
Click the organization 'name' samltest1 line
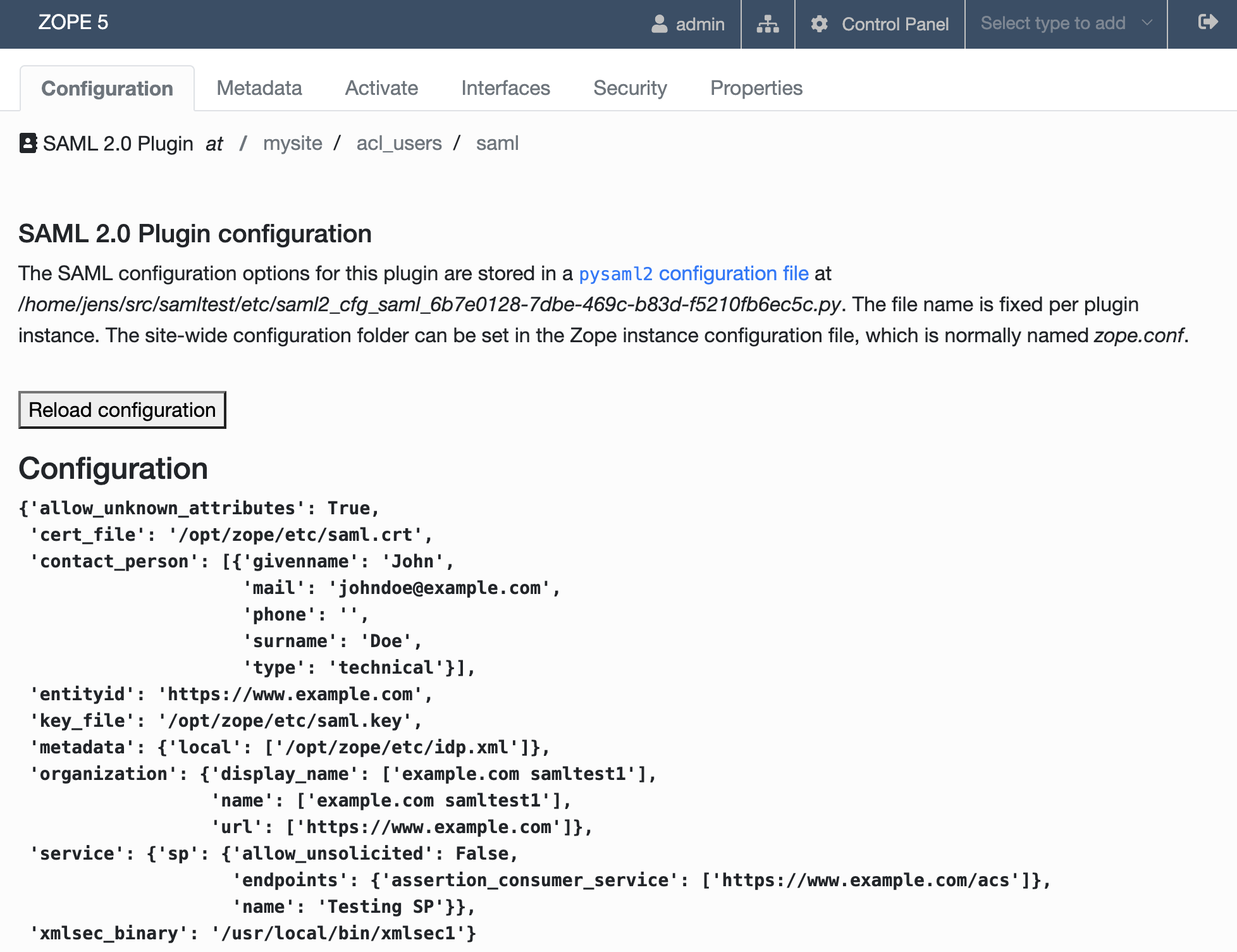tap(391, 801)
